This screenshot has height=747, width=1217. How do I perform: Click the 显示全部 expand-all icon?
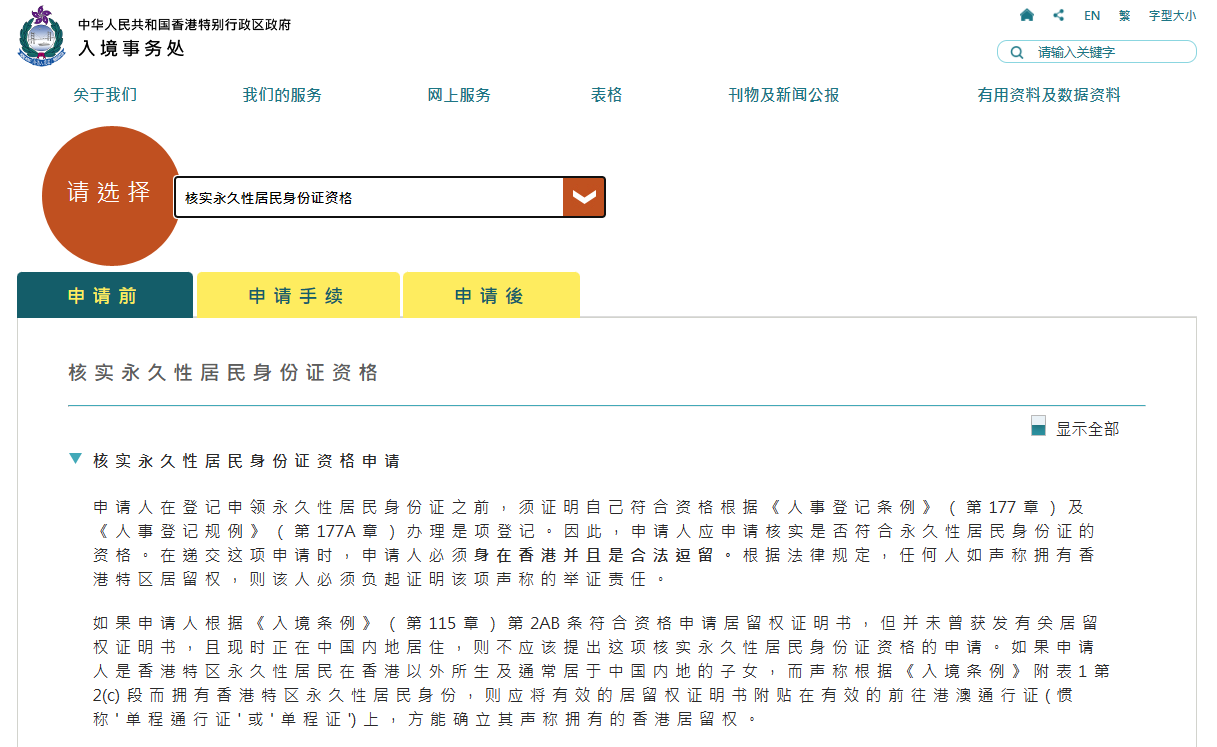coord(1038,427)
